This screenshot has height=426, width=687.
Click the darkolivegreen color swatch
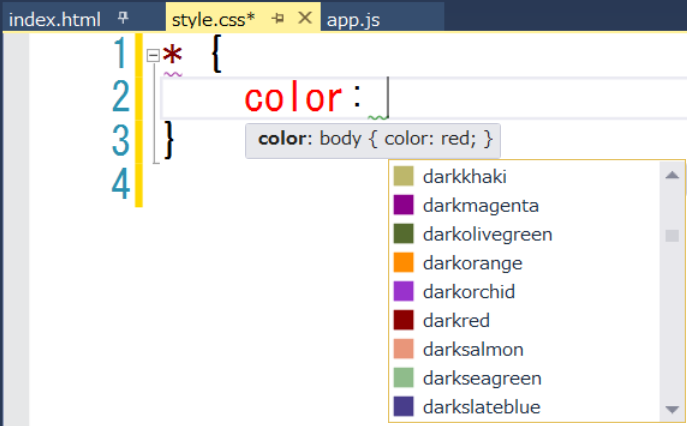point(404,235)
